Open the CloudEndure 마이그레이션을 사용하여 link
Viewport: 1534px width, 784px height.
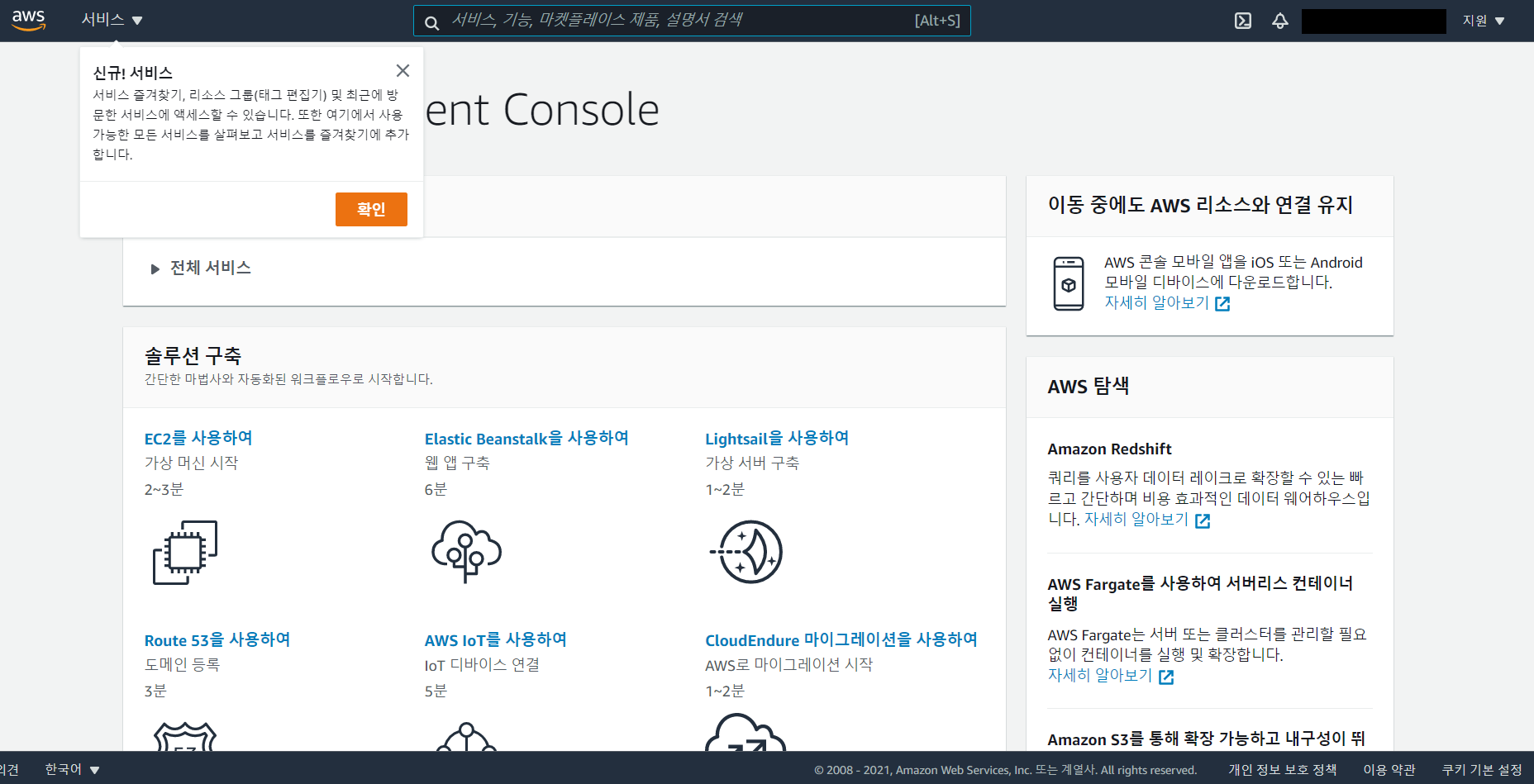point(841,639)
